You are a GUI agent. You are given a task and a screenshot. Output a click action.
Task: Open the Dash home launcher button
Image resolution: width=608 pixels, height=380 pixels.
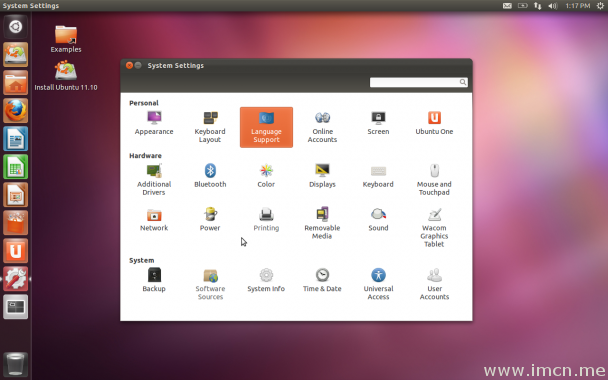[x=16, y=27]
